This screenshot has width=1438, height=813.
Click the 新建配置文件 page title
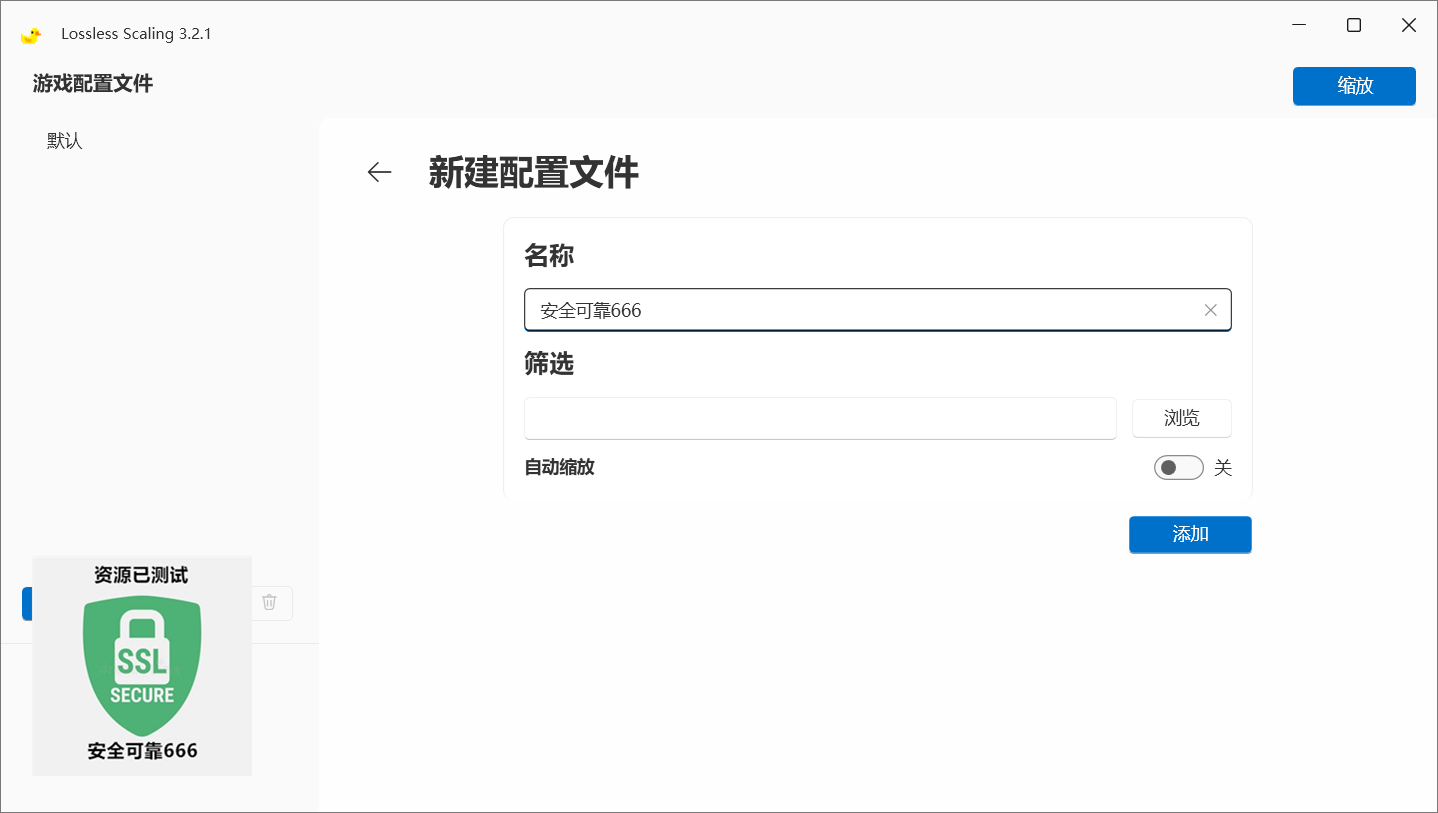(x=533, y=173)
